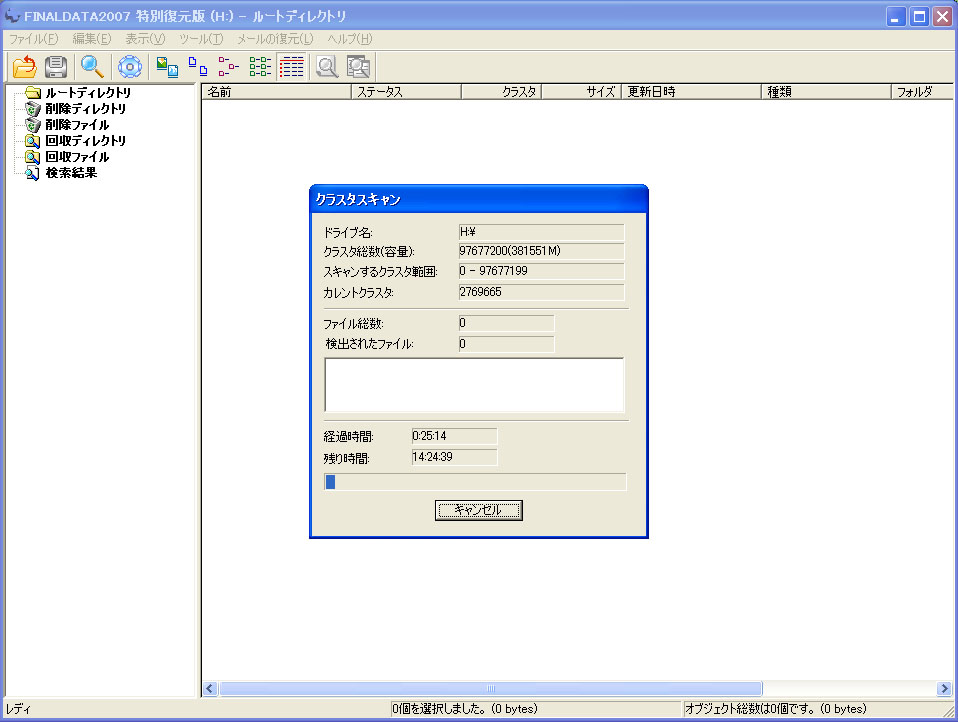958x722 pixels.
Task: Open the 編集(E) menu
Action: pos(92,39)
